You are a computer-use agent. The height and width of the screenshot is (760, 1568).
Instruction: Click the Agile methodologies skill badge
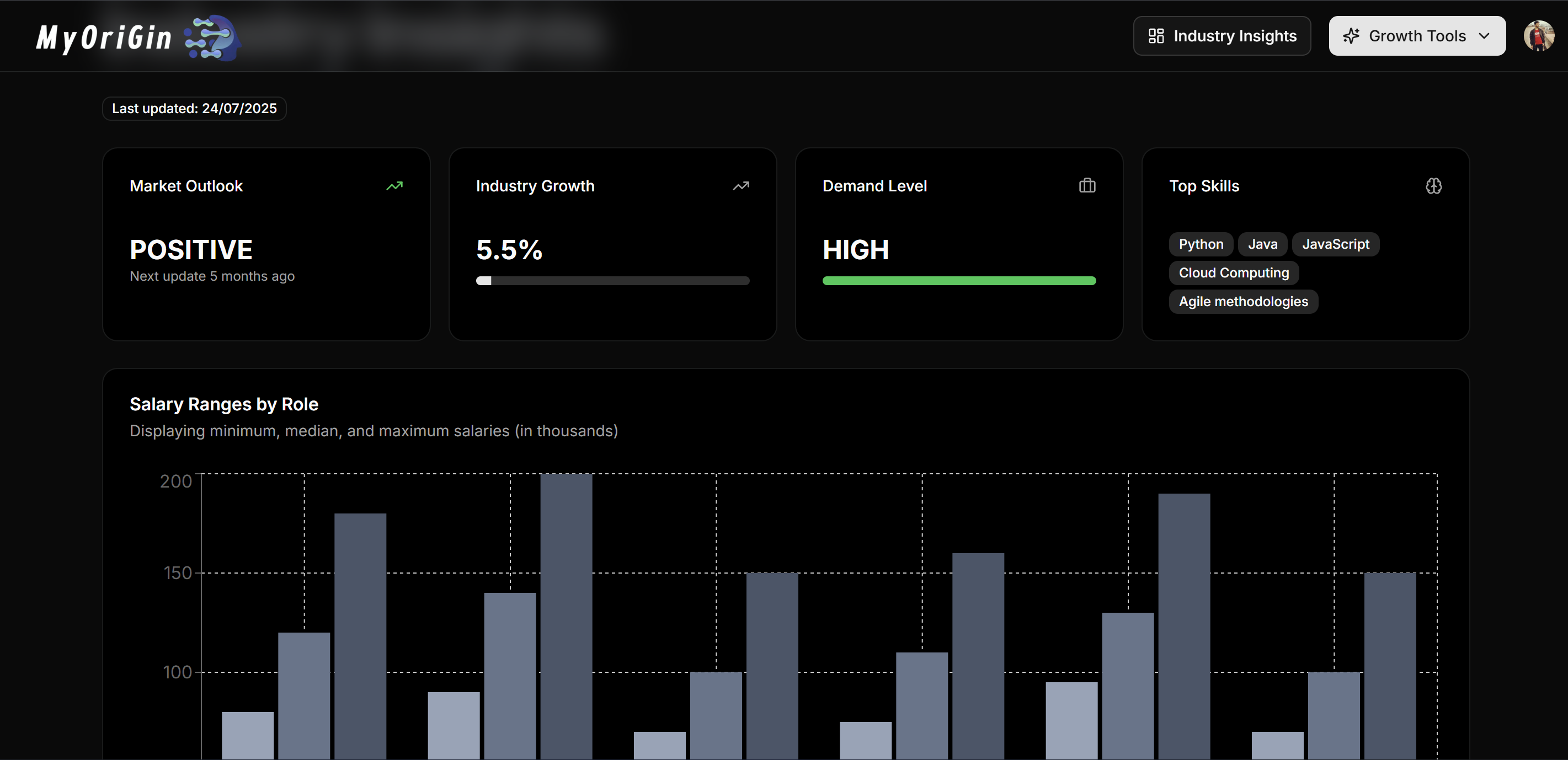[1243, 301]
